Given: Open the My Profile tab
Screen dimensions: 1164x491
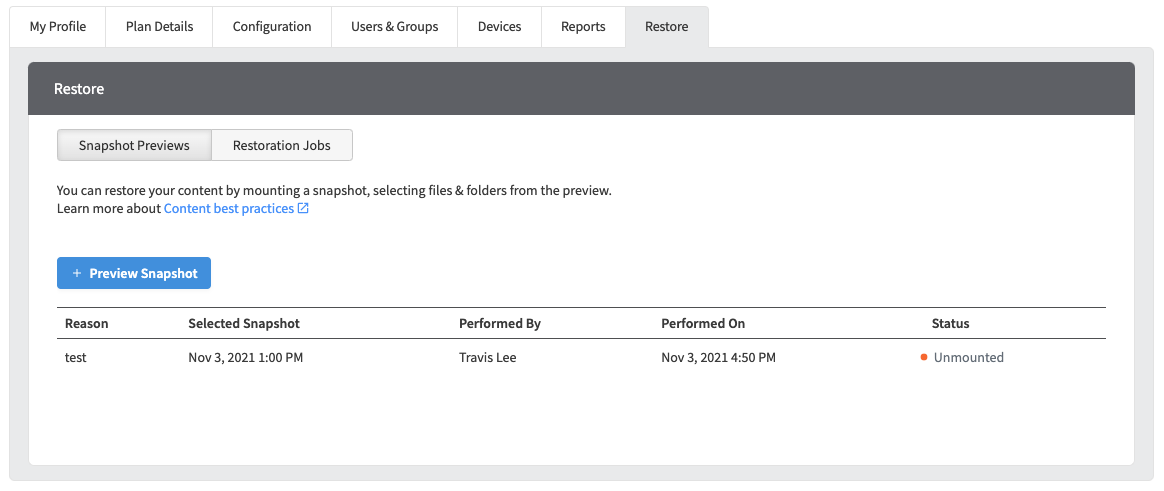Looking at the screenshot, I should pos(58,27).
